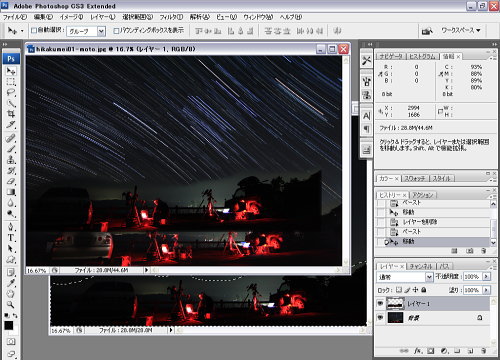Open the Filter menu
This screenshot has width=500, height=360.
(171, 17)
